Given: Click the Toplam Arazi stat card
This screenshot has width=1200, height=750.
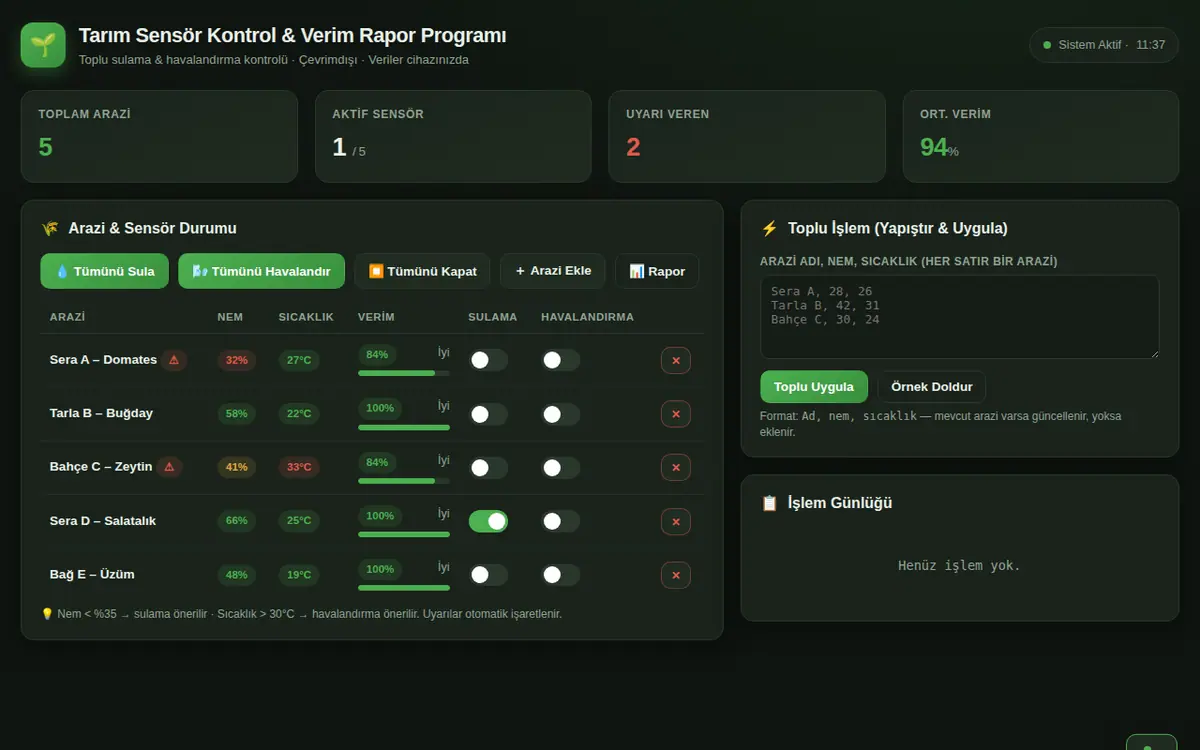Looking at the screenshot, I should coord(159,137).
